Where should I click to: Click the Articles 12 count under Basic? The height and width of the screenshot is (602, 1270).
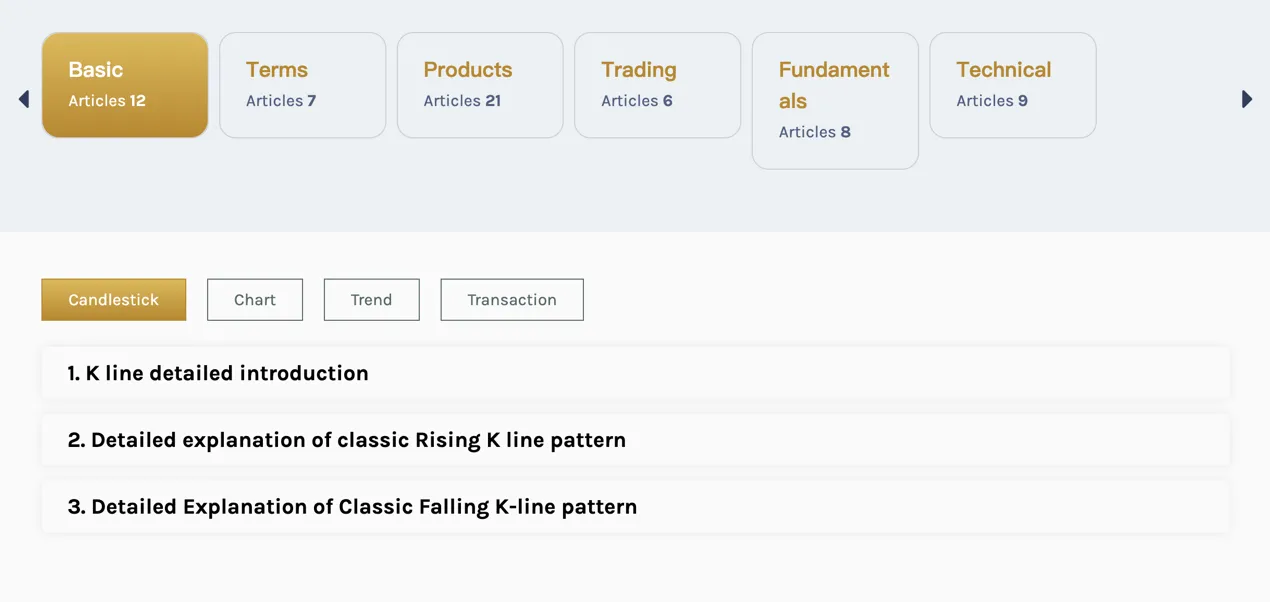tap(107, 101)
